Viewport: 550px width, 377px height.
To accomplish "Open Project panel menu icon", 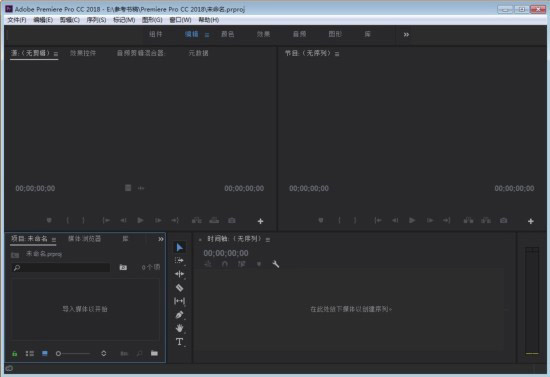I will [x=54, y=240].
